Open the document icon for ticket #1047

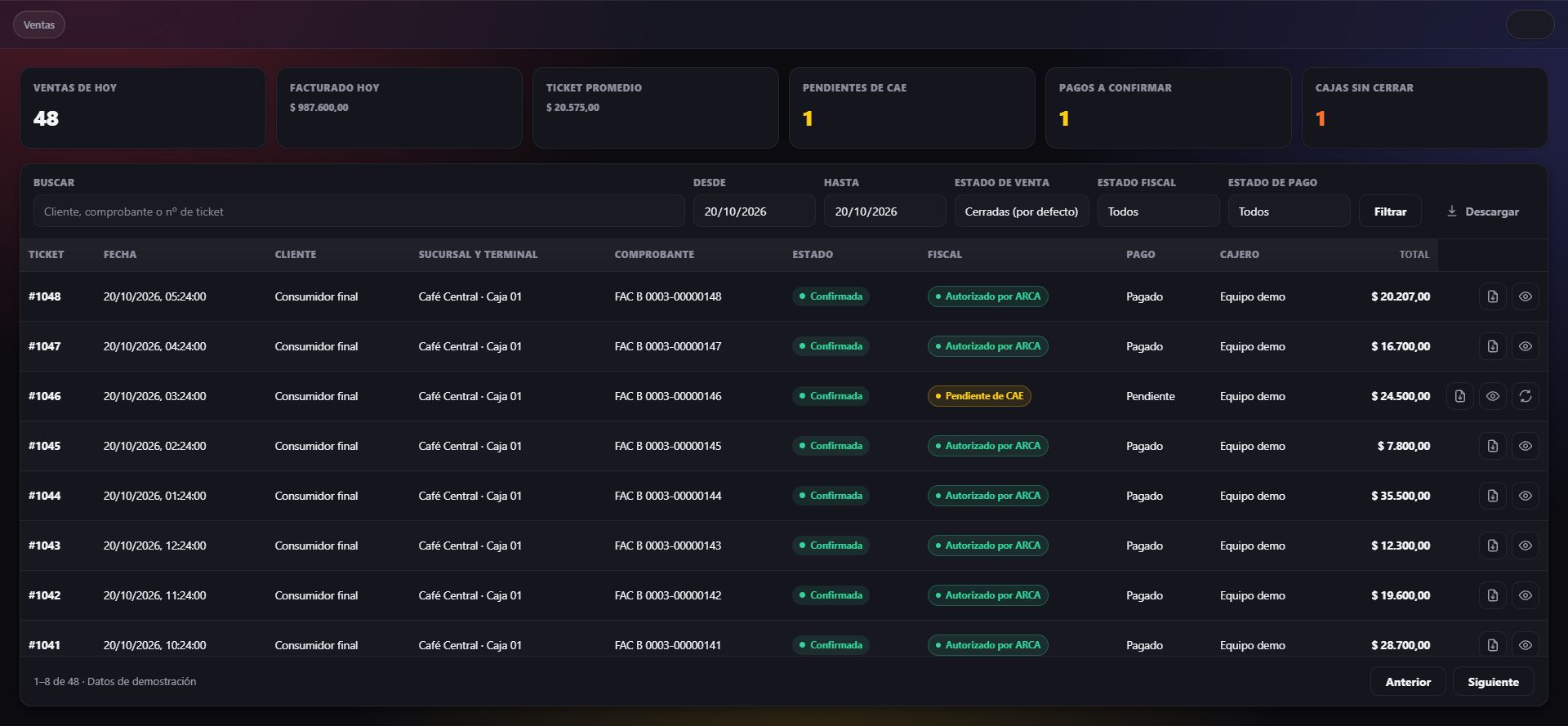(x=1492, y=346)
